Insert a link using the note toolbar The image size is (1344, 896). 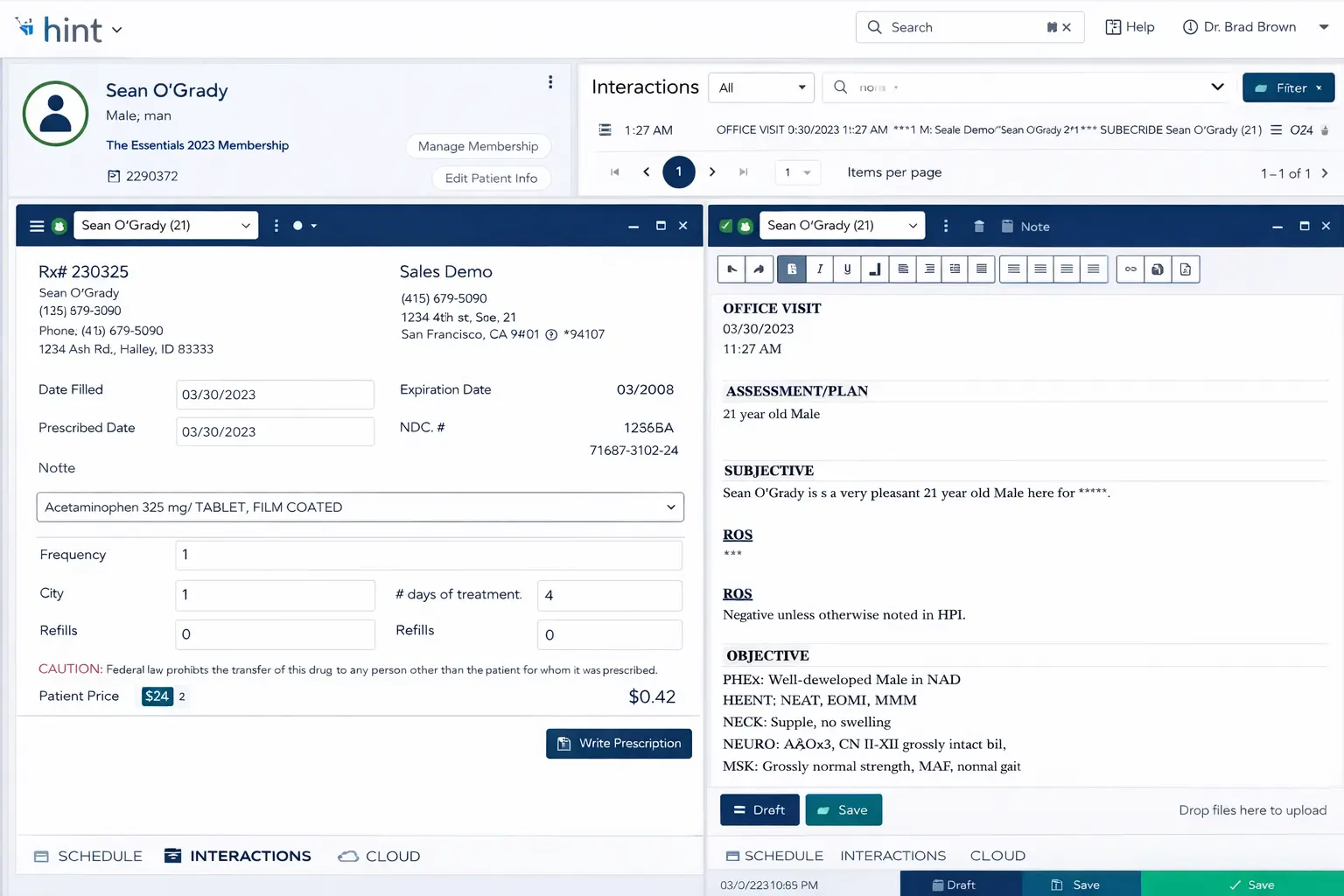pyautogui.click(x=1130, y=269)
